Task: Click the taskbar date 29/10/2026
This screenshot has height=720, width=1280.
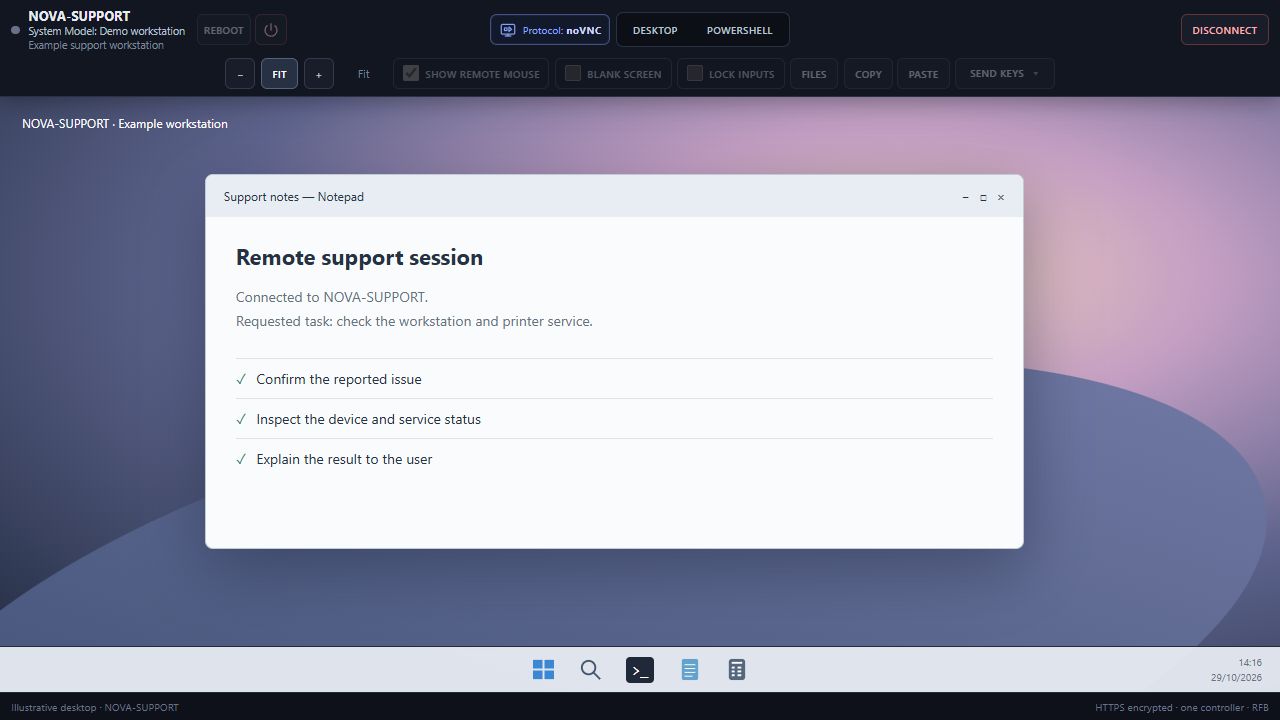Action: coord(1237,677)
